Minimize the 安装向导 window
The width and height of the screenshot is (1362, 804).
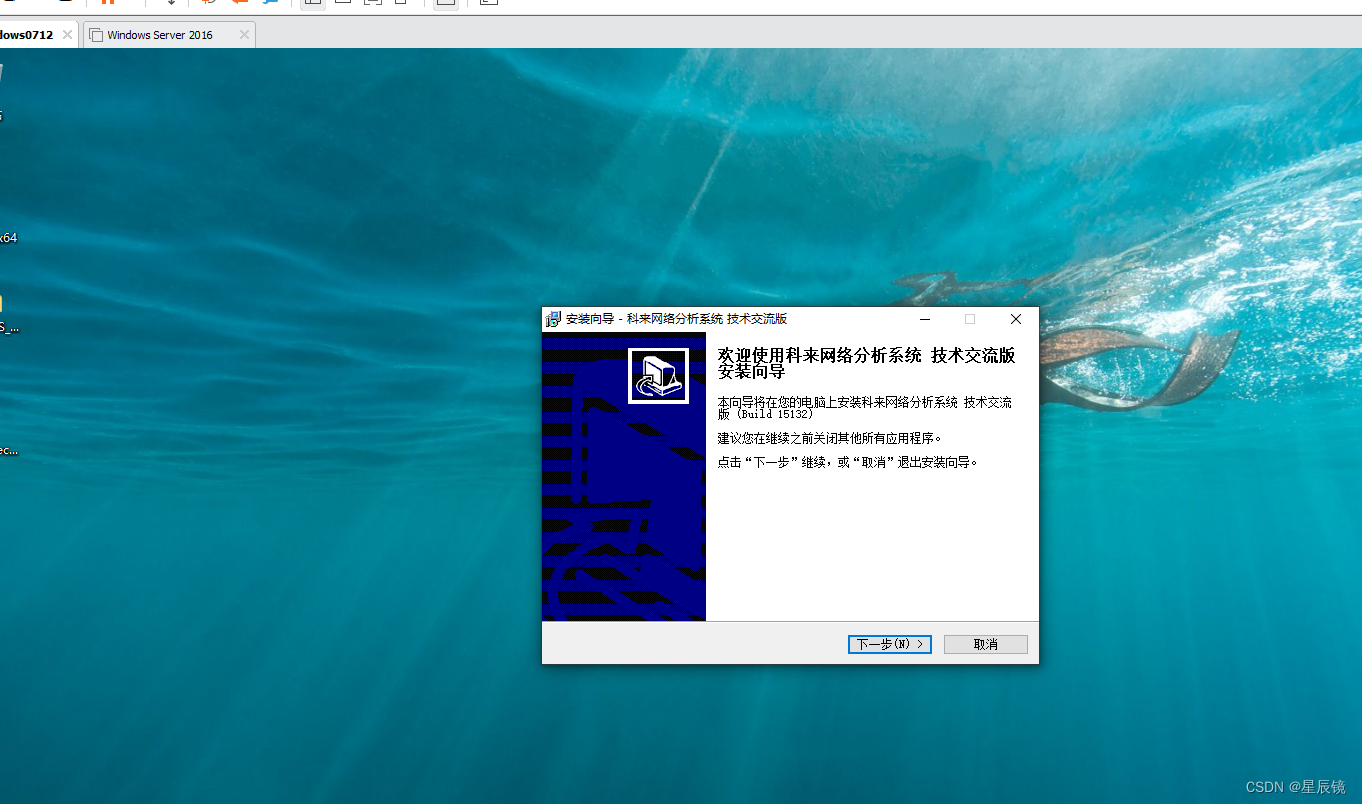pos(925,319)
